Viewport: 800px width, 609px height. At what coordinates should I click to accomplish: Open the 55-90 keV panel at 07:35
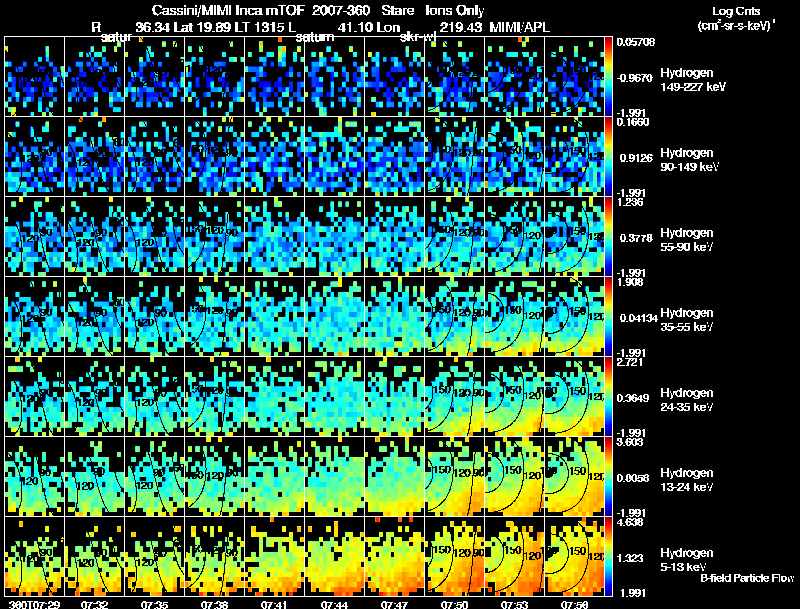point(154,236)
